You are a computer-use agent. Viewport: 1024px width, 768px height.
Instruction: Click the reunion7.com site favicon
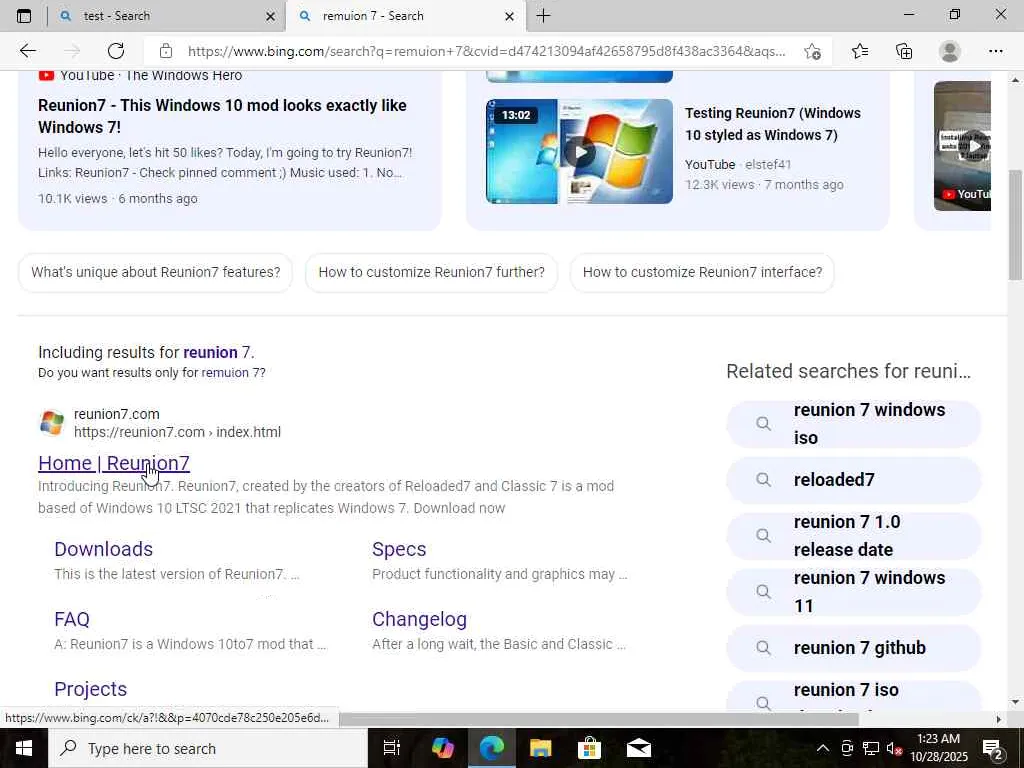tap(52, 423)
